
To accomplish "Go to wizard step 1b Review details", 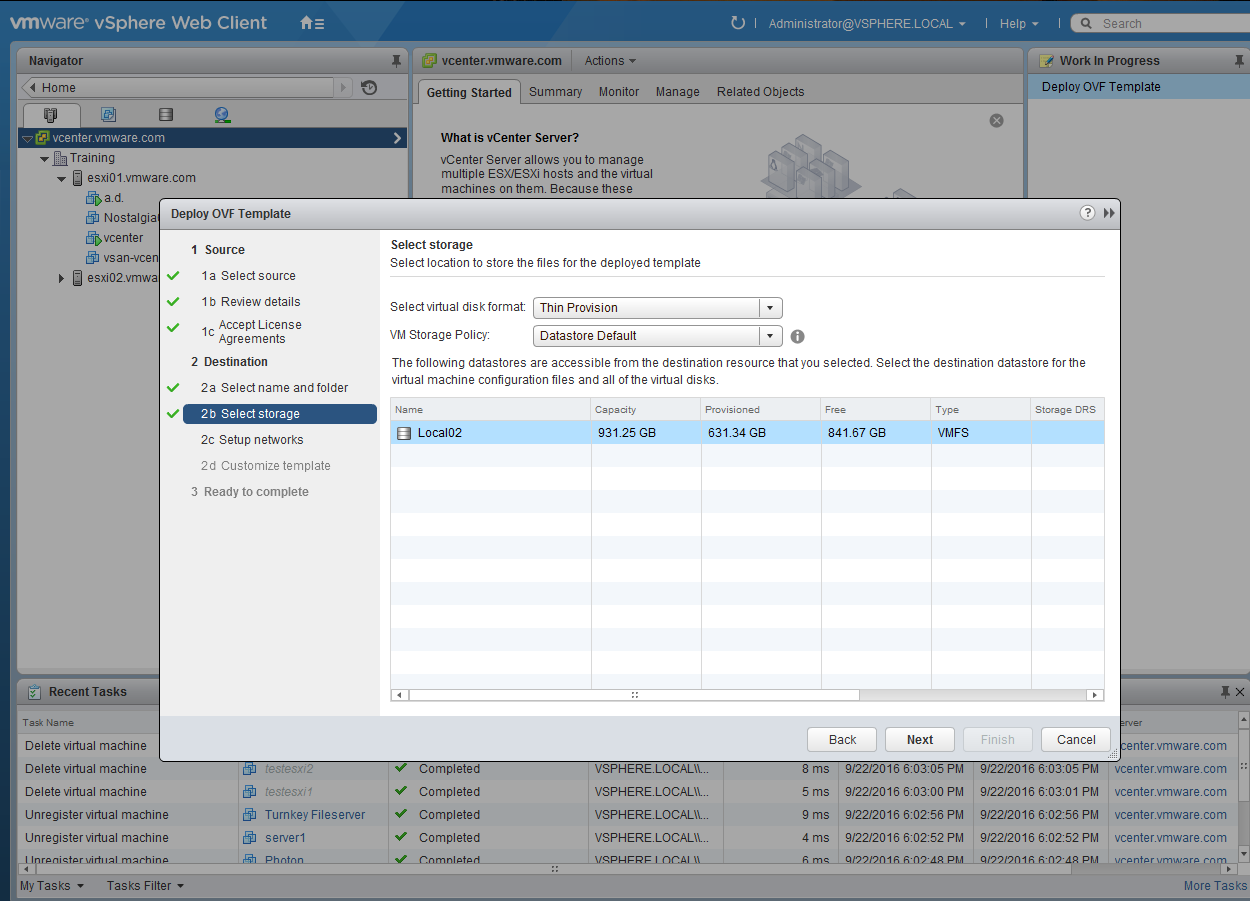I will 250,302.
